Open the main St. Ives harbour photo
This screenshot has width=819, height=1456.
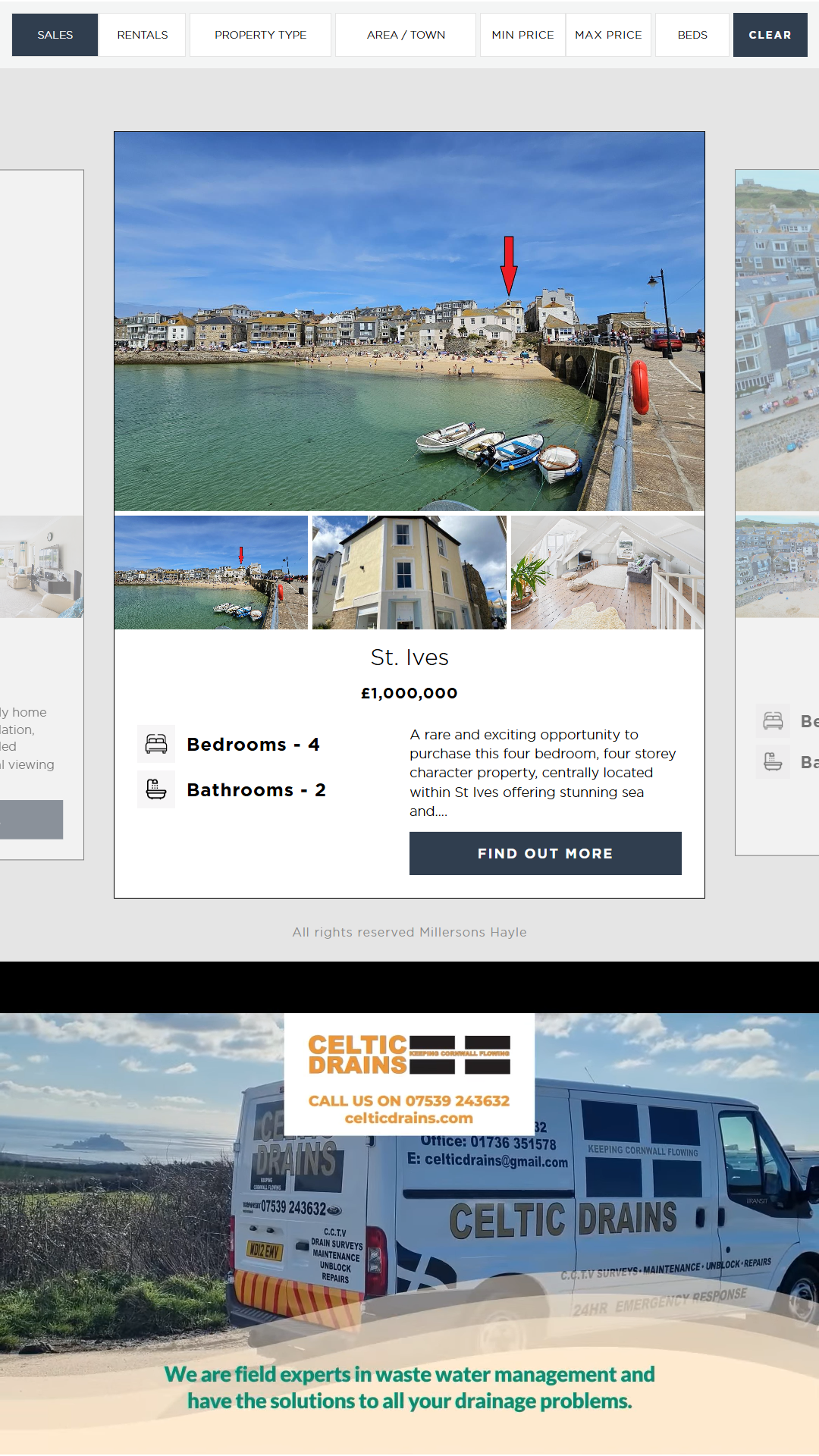pos(409,321)
